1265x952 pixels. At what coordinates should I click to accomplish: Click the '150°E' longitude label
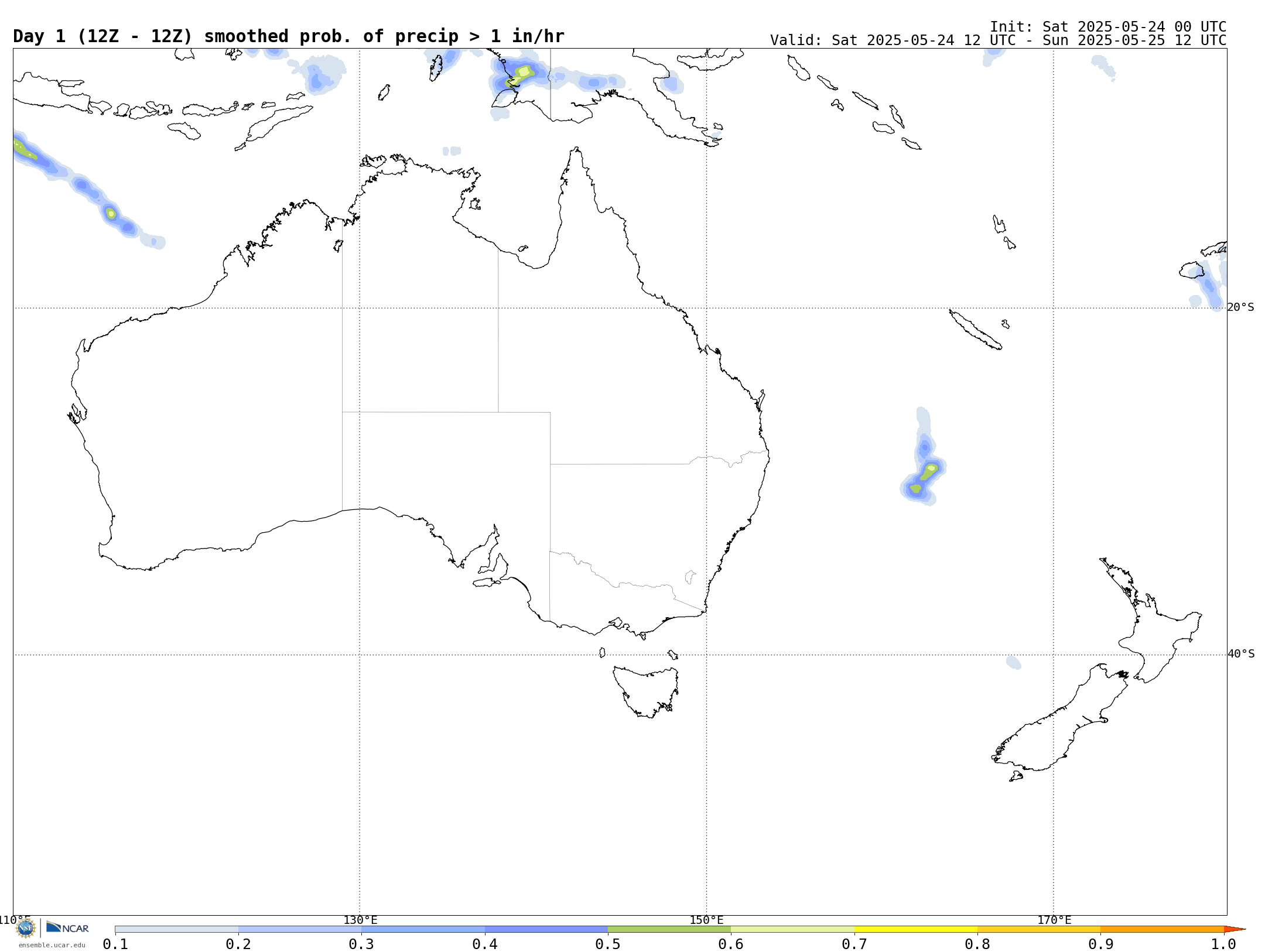[706, 920]
